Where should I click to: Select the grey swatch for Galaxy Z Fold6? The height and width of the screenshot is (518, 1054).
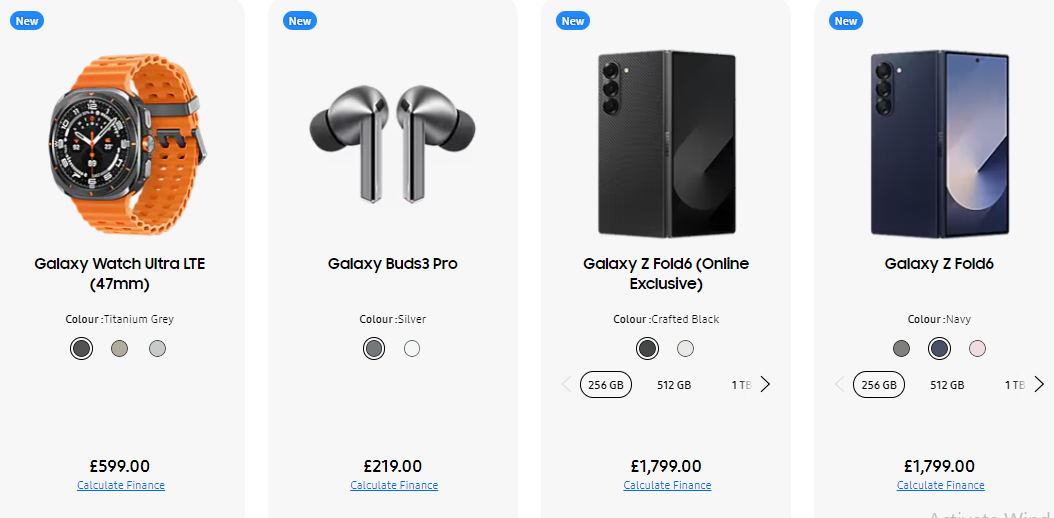[901, 348]
